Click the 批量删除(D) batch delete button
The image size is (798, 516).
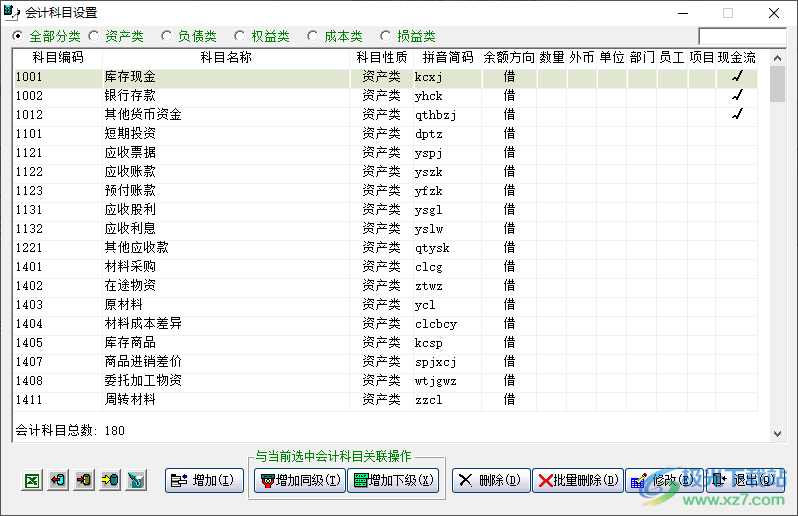[578, 480]
